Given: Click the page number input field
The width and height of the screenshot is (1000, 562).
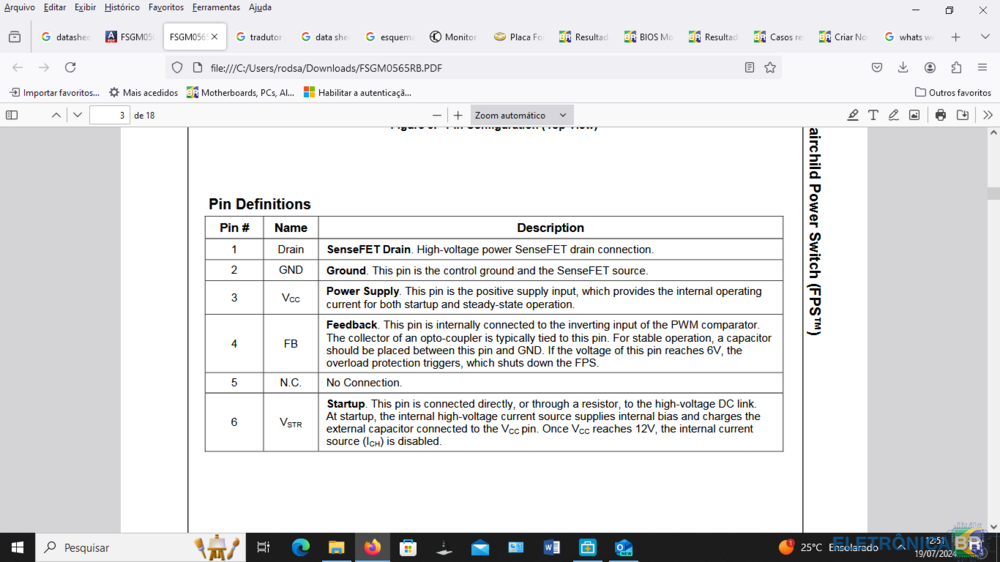Looking at the screenshot, I should (109, 115).
